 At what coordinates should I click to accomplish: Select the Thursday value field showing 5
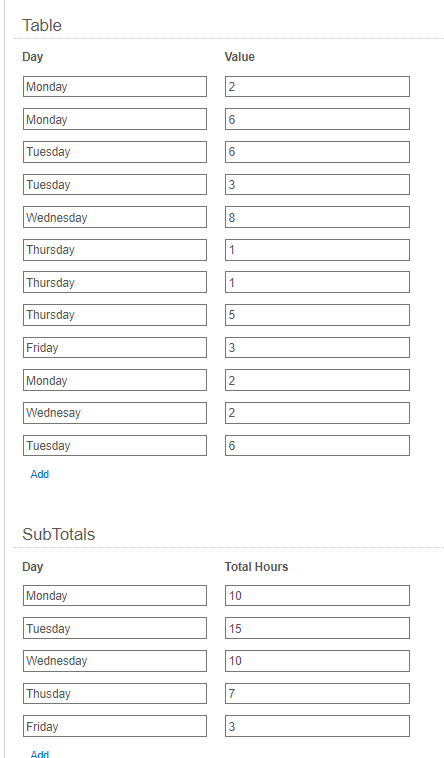[317, 315]
